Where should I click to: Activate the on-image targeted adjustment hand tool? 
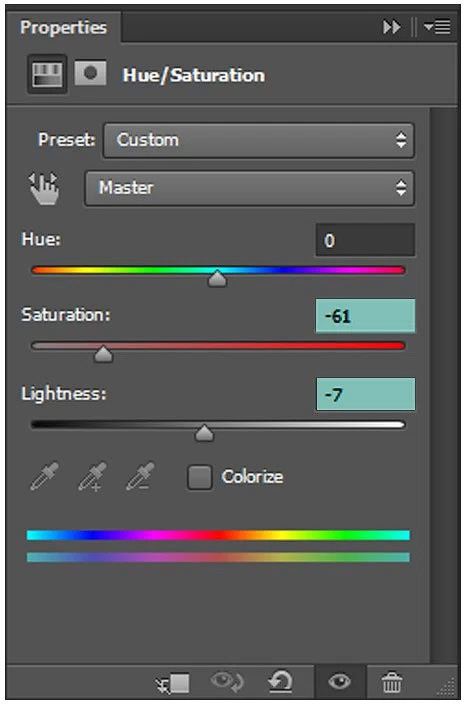tap(44, 189)
